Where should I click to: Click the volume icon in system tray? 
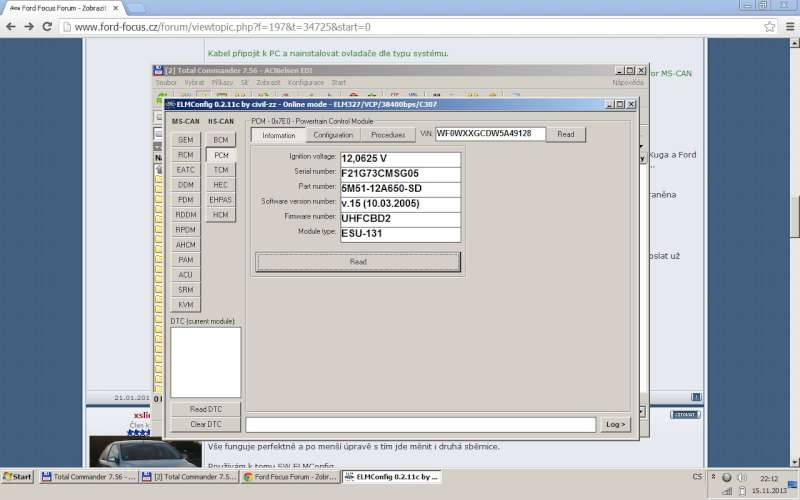[743, 477]
